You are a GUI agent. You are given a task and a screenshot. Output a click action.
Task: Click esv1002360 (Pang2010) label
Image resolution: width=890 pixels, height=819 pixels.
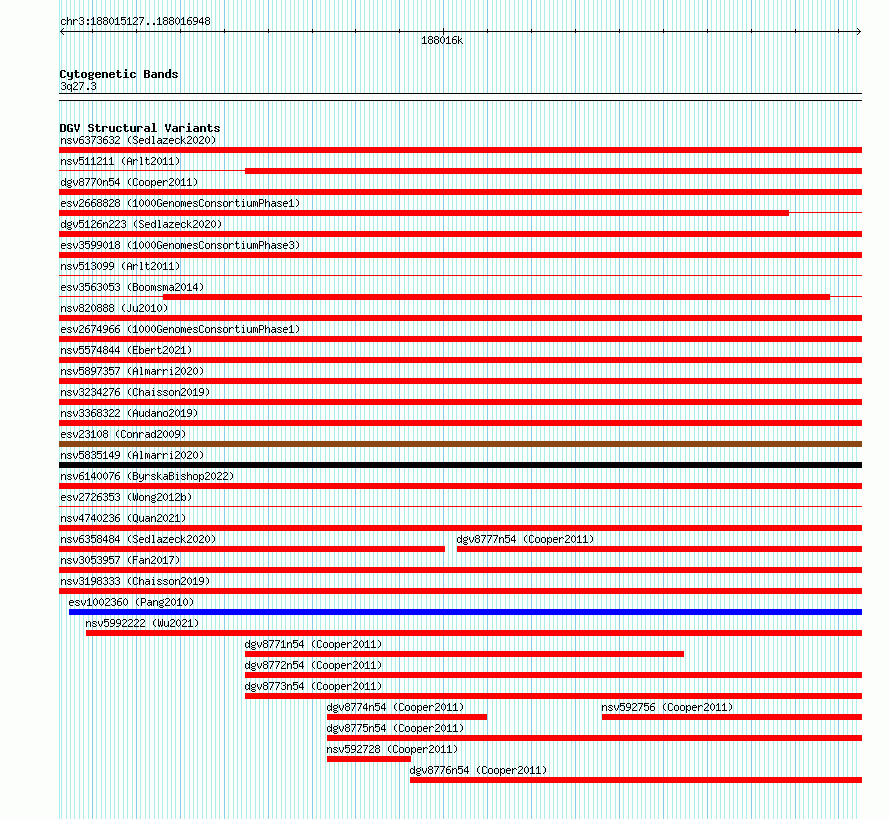tap(131, 602)
